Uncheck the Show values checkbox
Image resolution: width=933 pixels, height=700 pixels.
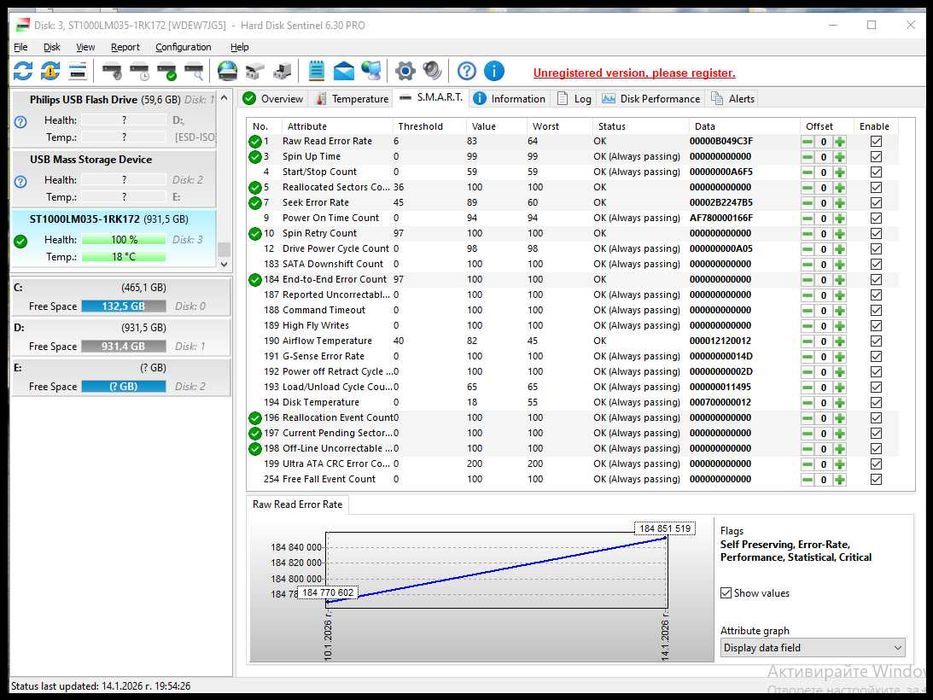[726, 593]
